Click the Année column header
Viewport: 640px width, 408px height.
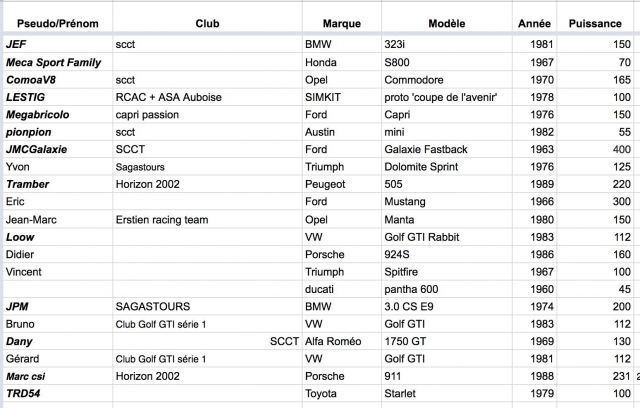click(x=533, y=22)
